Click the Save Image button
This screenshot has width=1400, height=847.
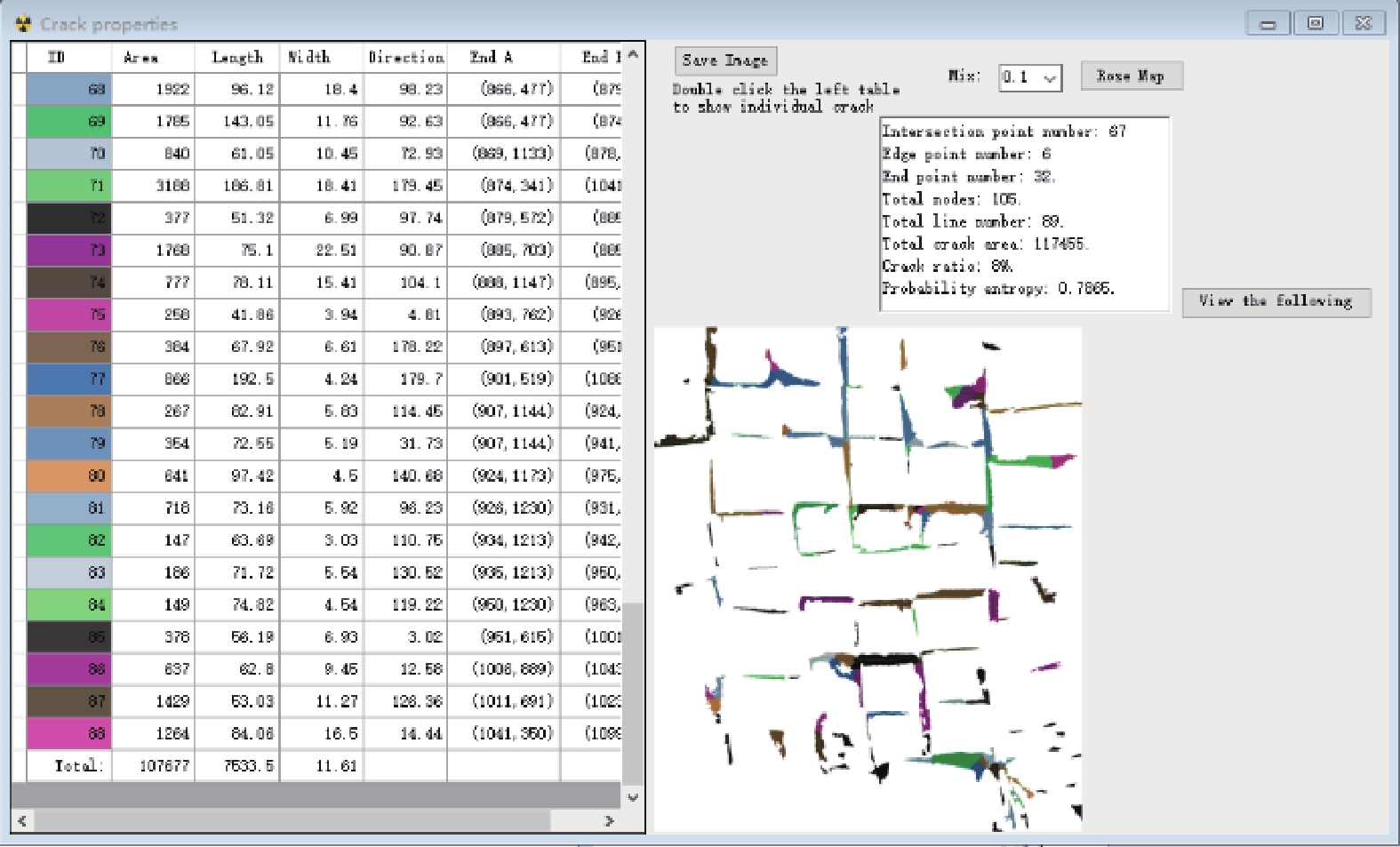[725, 60]
